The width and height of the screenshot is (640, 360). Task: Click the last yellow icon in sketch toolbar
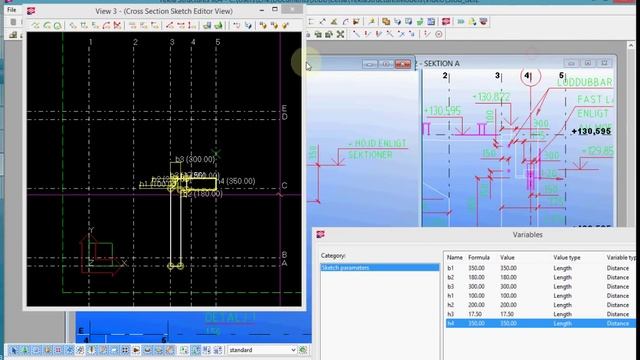(286, 25)
